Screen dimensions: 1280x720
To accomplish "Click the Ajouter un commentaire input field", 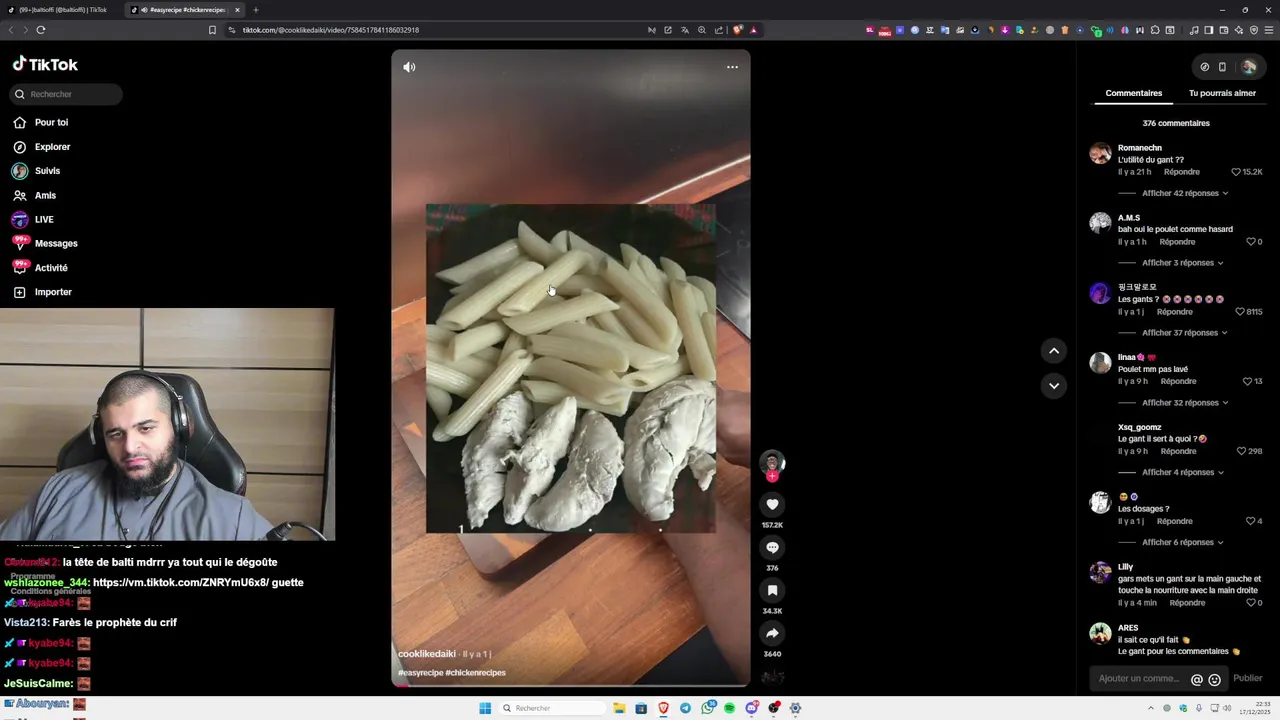I will [x=1140, y=679].
